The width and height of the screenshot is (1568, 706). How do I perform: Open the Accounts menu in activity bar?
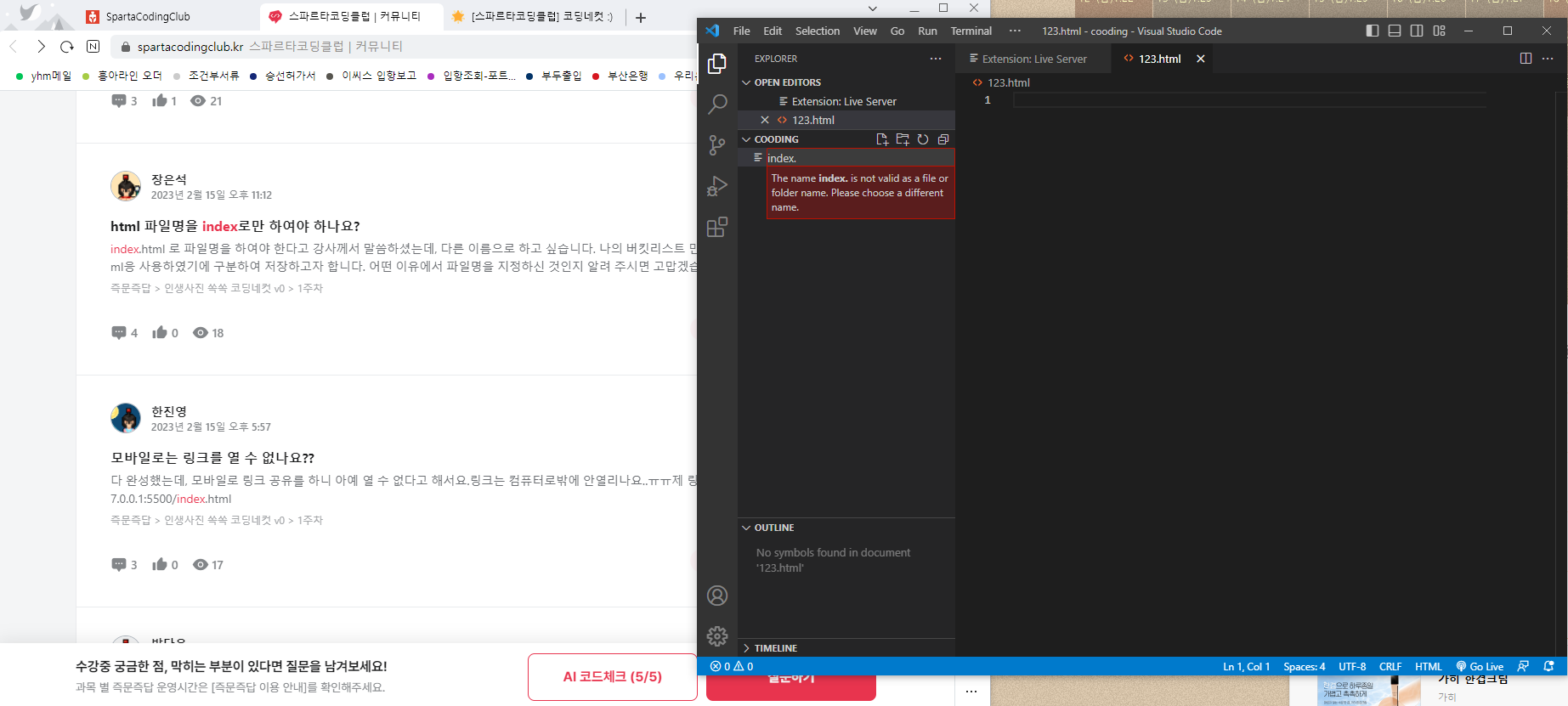[717, 596]
